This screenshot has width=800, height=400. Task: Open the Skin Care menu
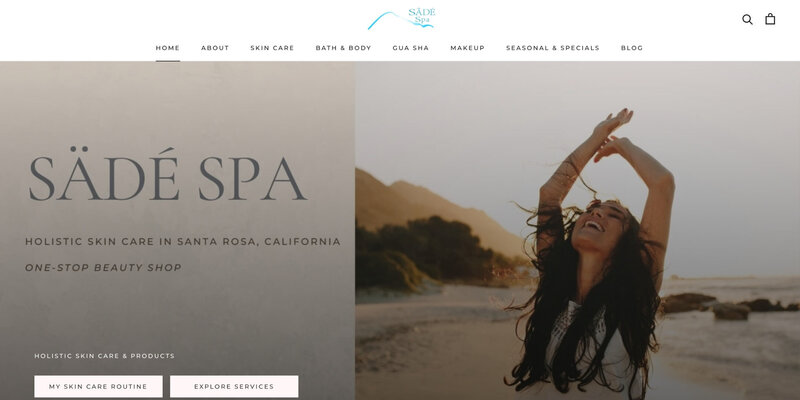tap(272, 48)
